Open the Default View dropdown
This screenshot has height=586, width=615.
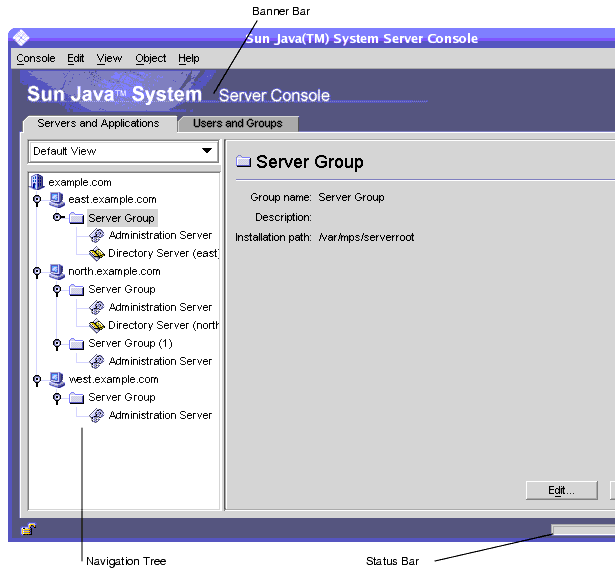123,151
